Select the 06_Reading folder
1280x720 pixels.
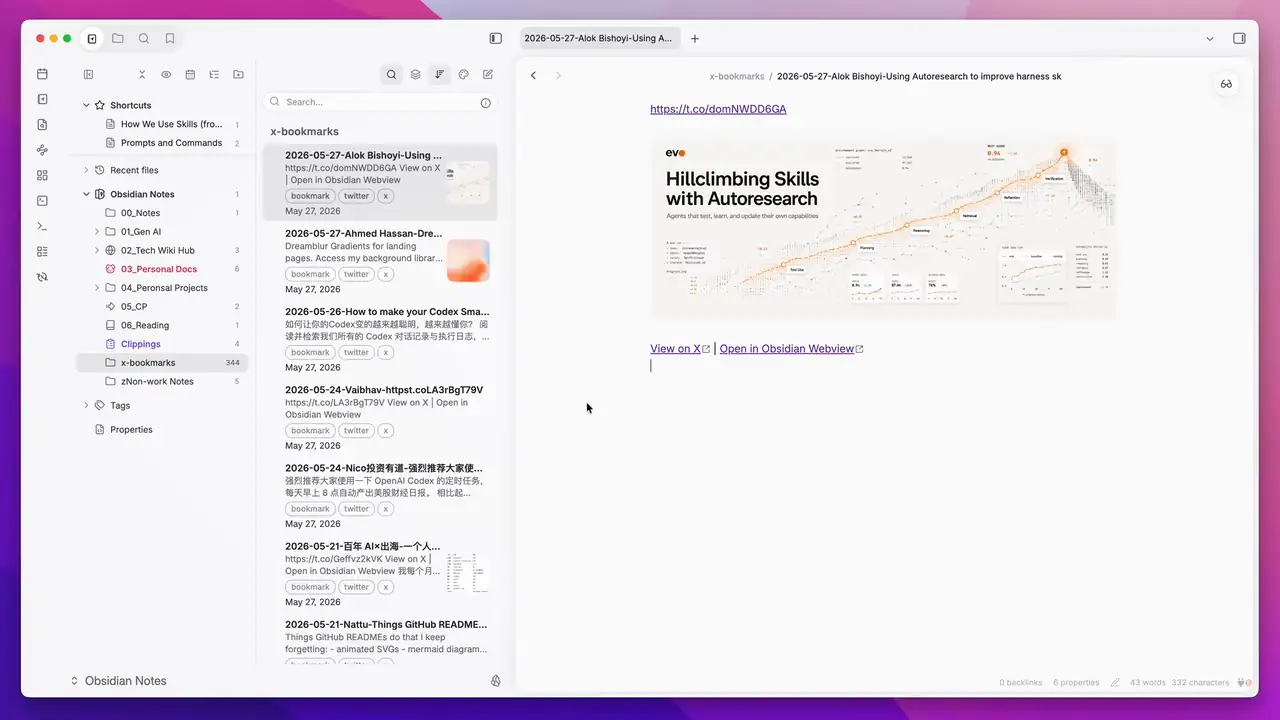(162, 325)
